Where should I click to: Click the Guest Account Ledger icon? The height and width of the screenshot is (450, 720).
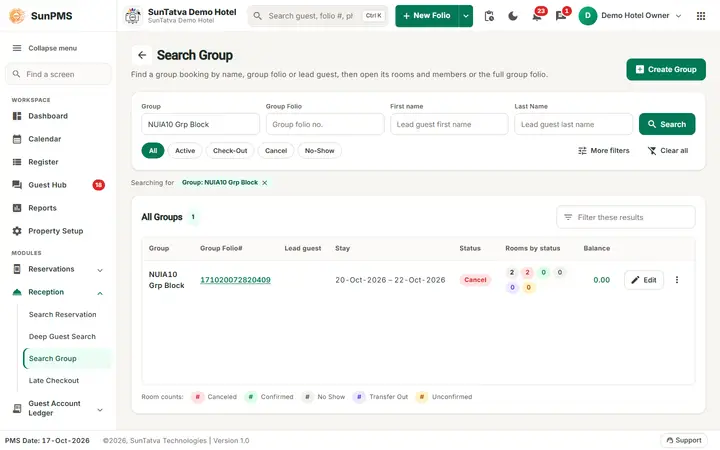point(17,408)
